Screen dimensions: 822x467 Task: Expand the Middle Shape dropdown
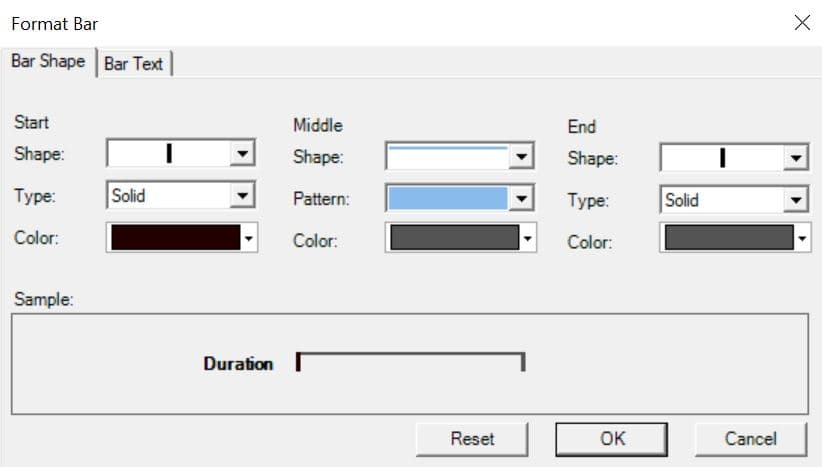point(520,157)
